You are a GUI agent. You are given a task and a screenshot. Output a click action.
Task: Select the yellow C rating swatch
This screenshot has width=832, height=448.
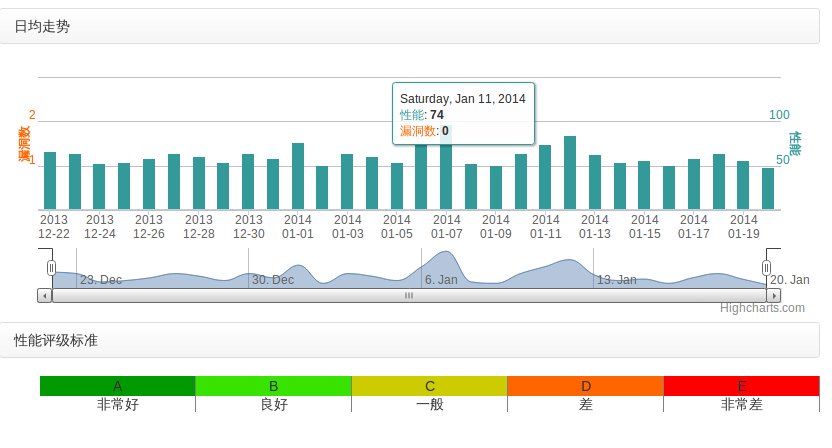[x=429, y=386]
